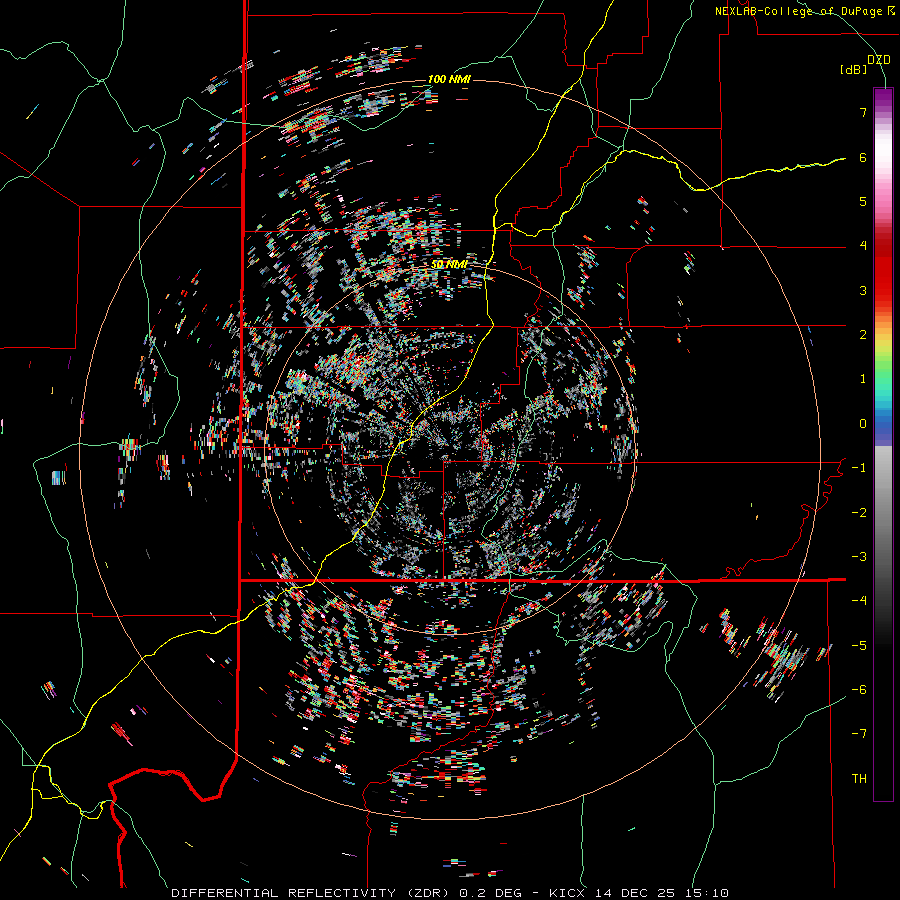The image size is (900, 900).
Task: Click the -1 value on color scale
Action: click(x=859, y=468)
